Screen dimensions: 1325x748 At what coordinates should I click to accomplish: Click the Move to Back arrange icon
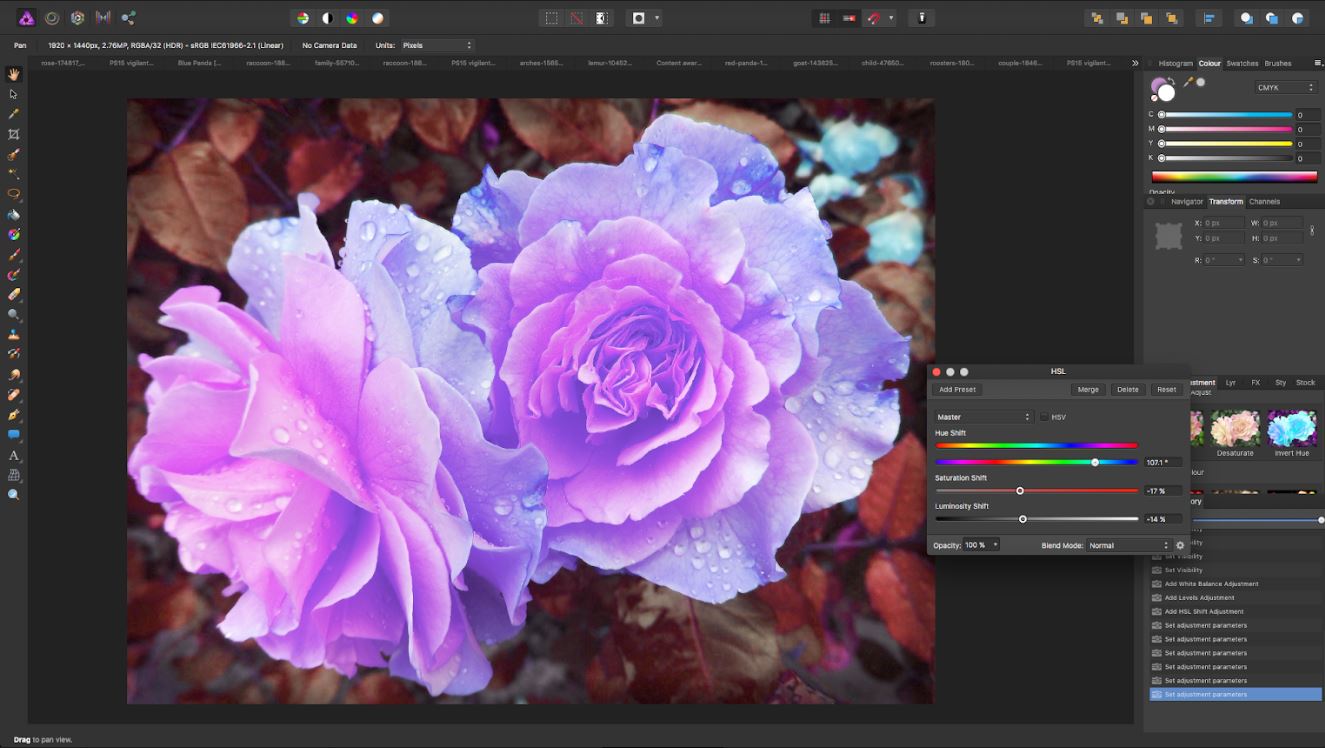point(1097,18)
